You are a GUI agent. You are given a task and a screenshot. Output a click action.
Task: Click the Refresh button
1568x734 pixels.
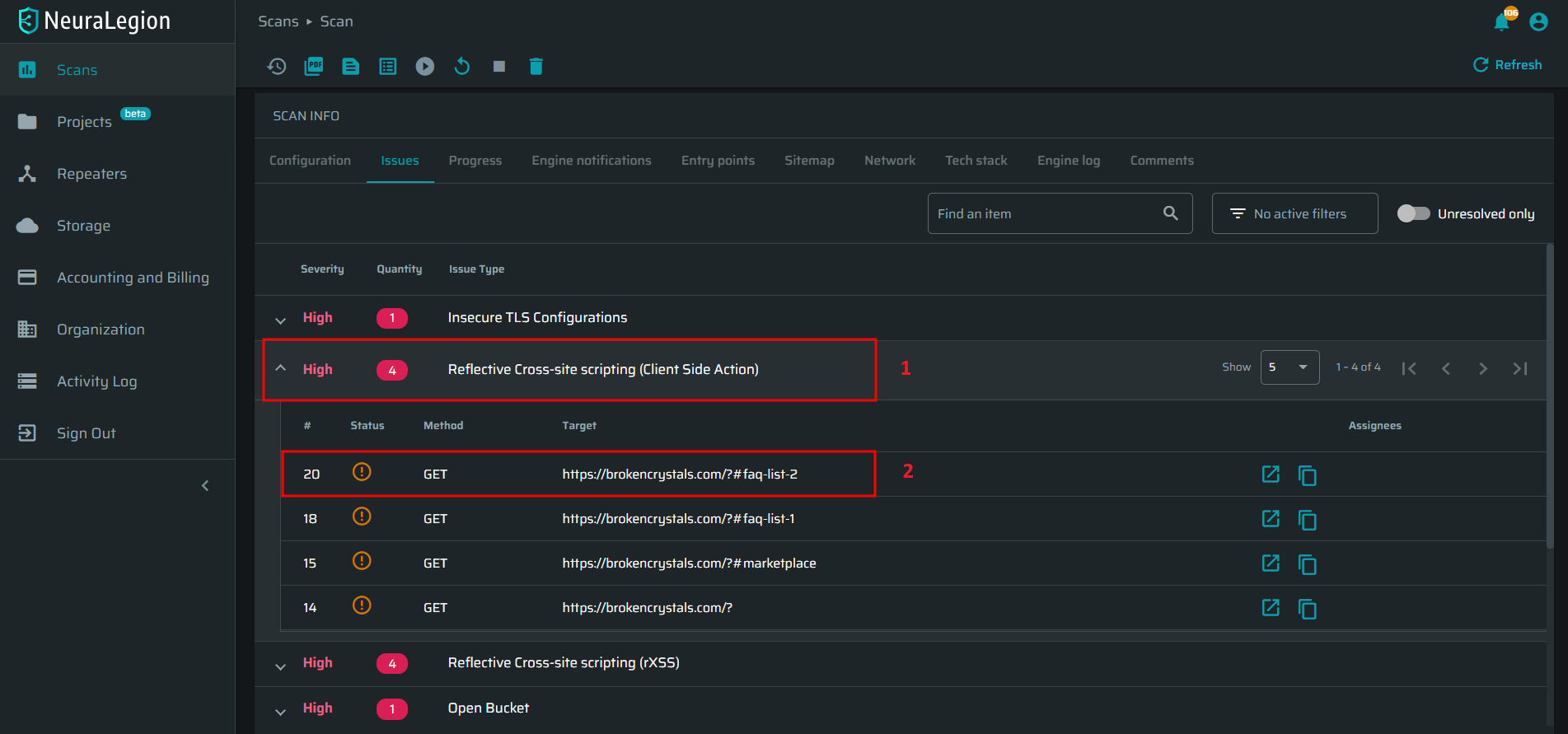(x=1507, y=65)
